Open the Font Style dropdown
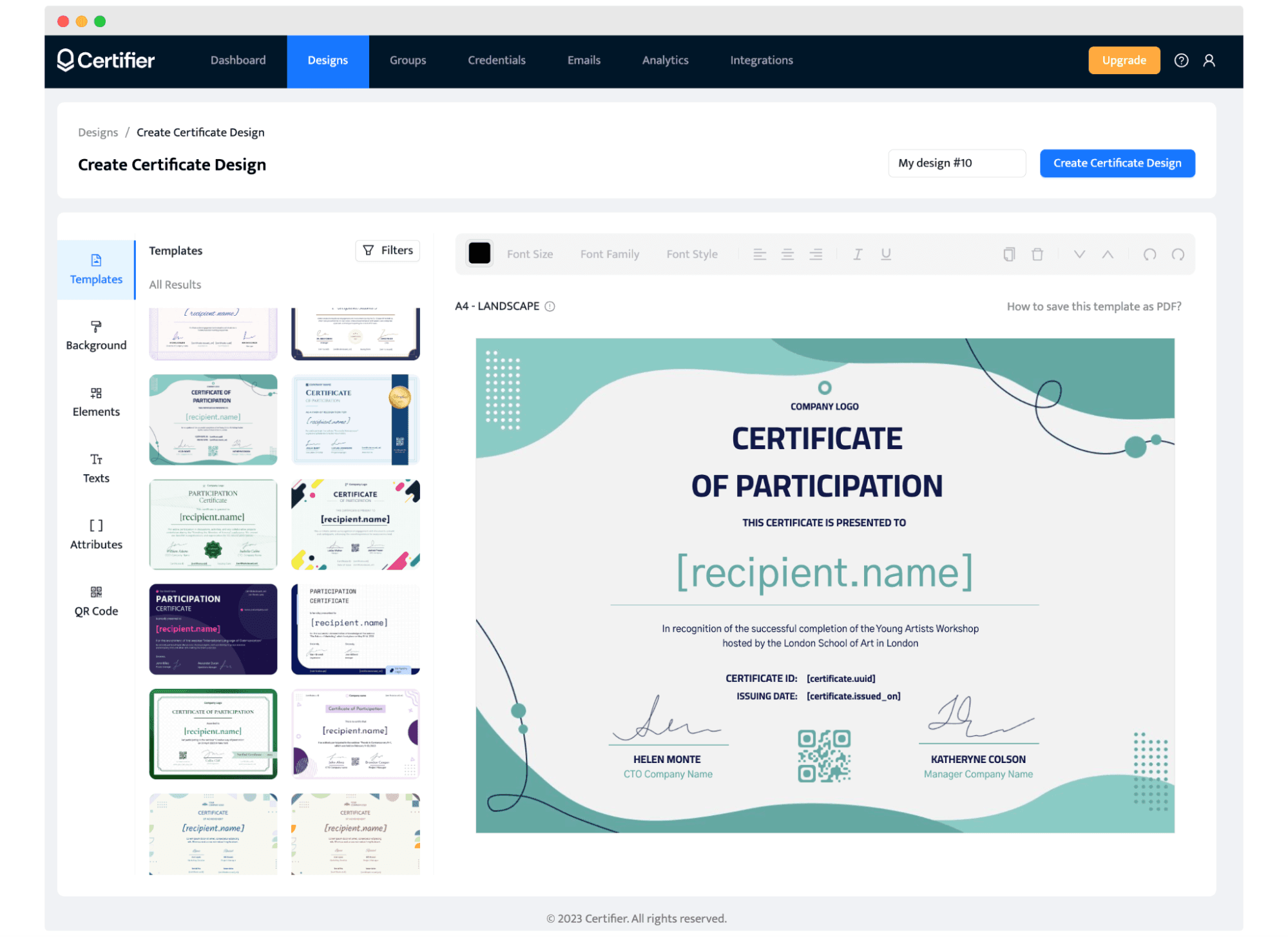Image resolution: width=1288 pixels, height=937 pixels. pyautogui.click(x=691, y=254)
